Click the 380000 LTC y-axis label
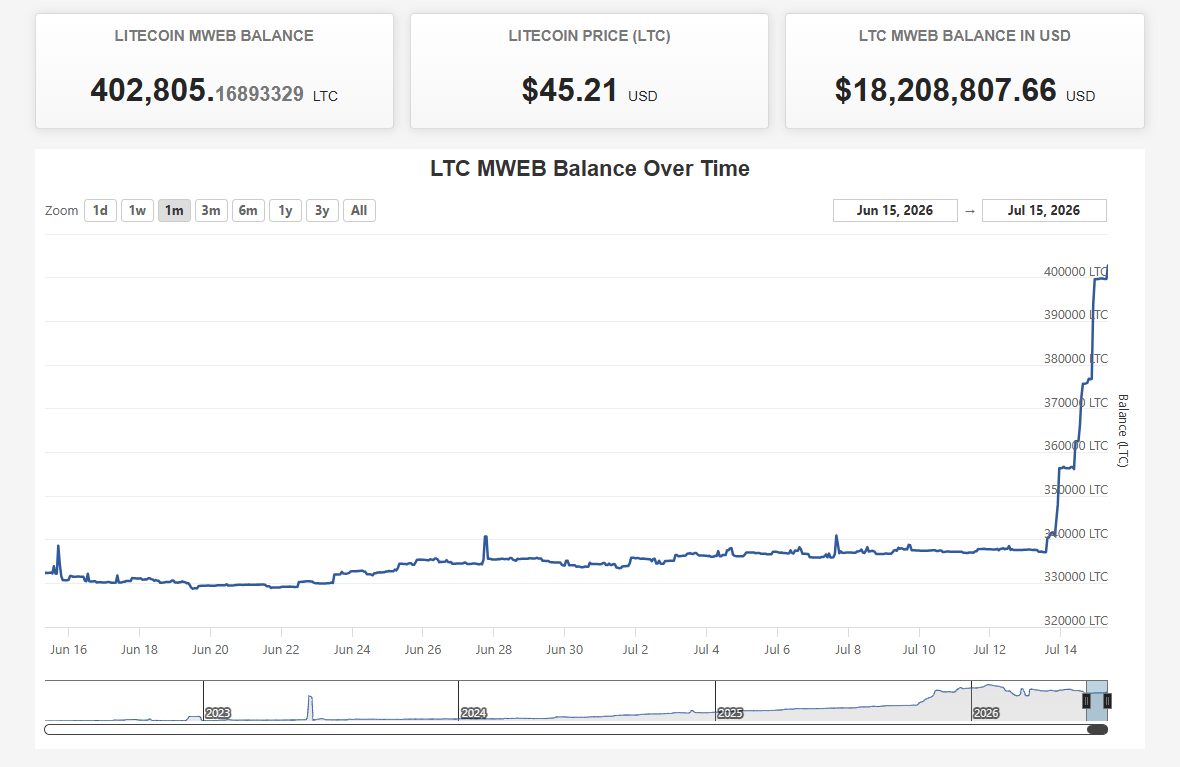The width and height of the screenshot is (1180, 767). (1075, 359)
